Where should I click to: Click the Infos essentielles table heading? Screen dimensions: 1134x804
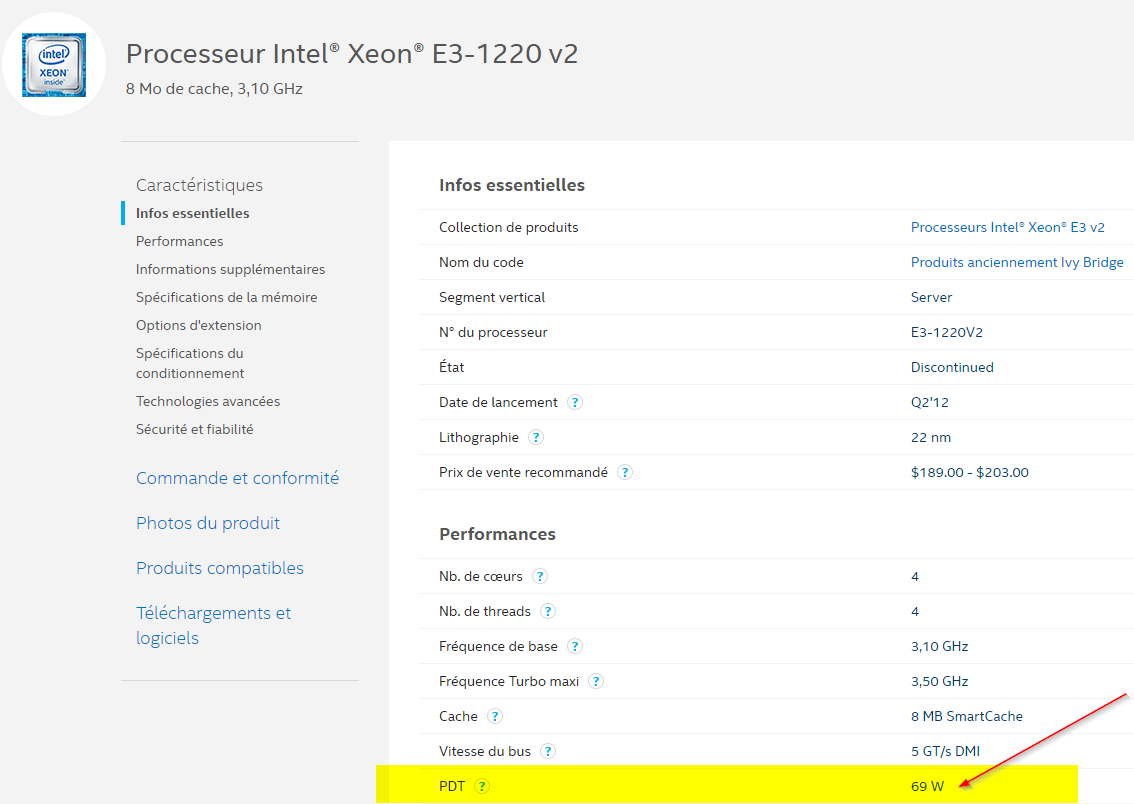coord(512,185)
